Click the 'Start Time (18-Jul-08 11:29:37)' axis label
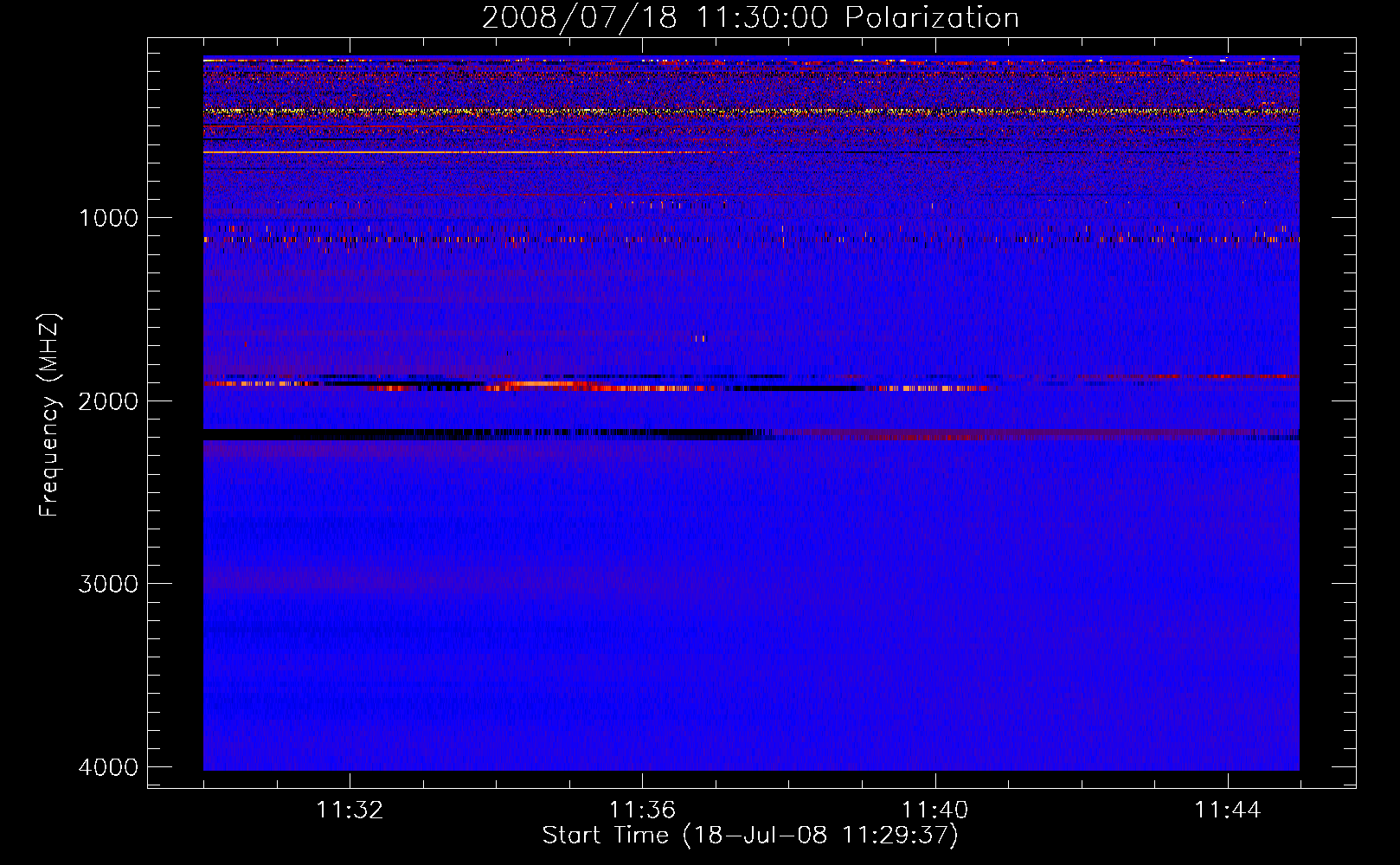This screenshot has height=865, width=1400. tap(750, 836)
